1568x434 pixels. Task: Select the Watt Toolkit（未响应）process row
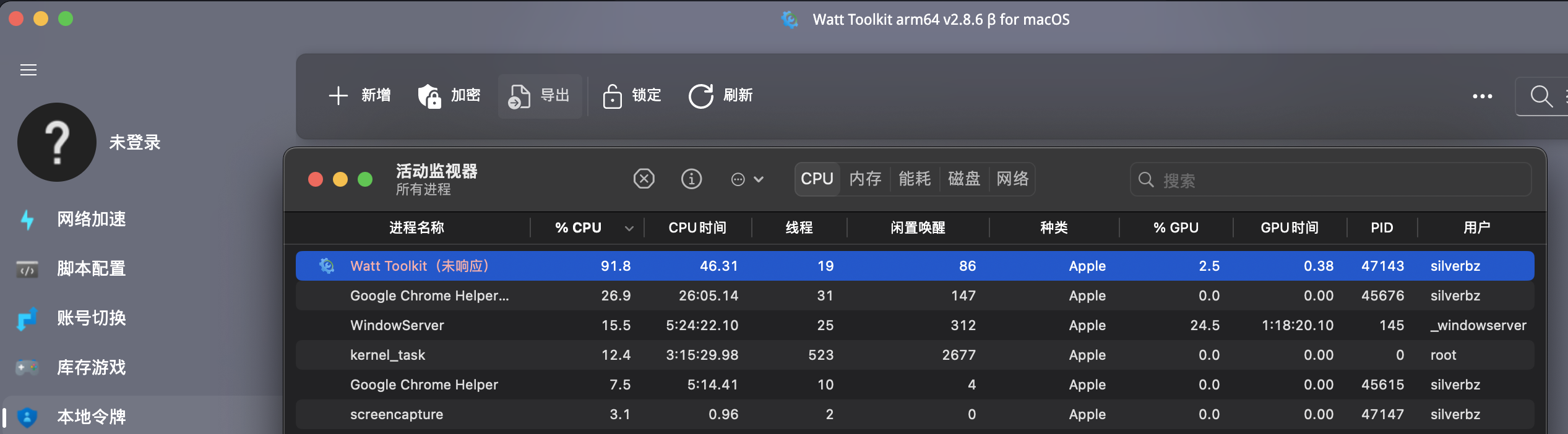(915, 266)
